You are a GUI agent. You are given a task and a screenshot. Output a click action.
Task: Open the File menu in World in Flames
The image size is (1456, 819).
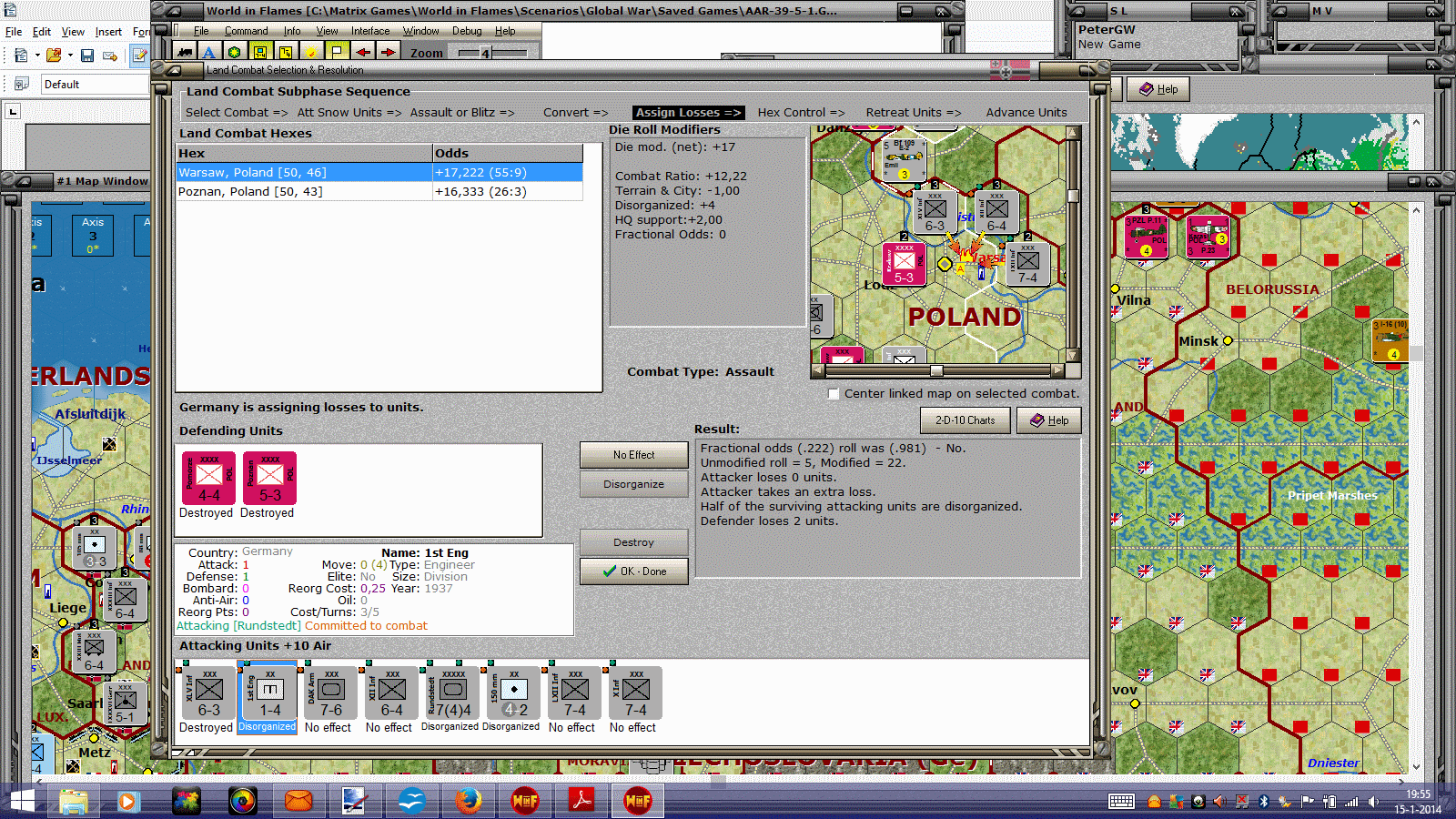(x=201, y=31)
